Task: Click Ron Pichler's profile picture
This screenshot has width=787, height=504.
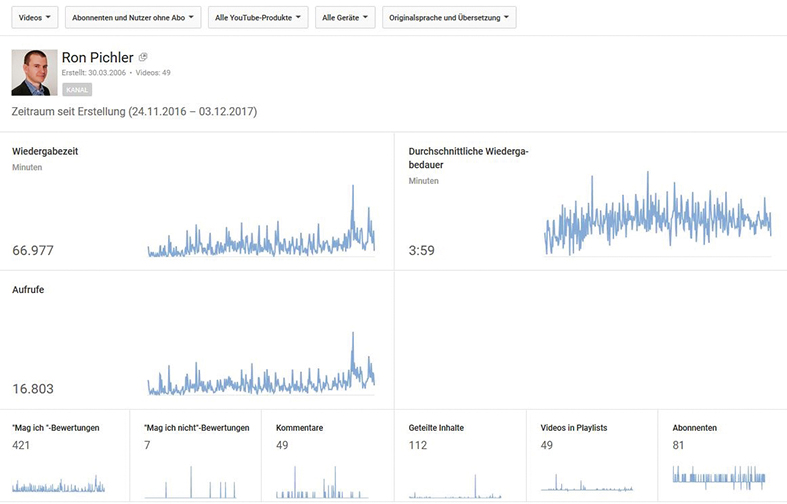Action: click(x=33, y=72)
